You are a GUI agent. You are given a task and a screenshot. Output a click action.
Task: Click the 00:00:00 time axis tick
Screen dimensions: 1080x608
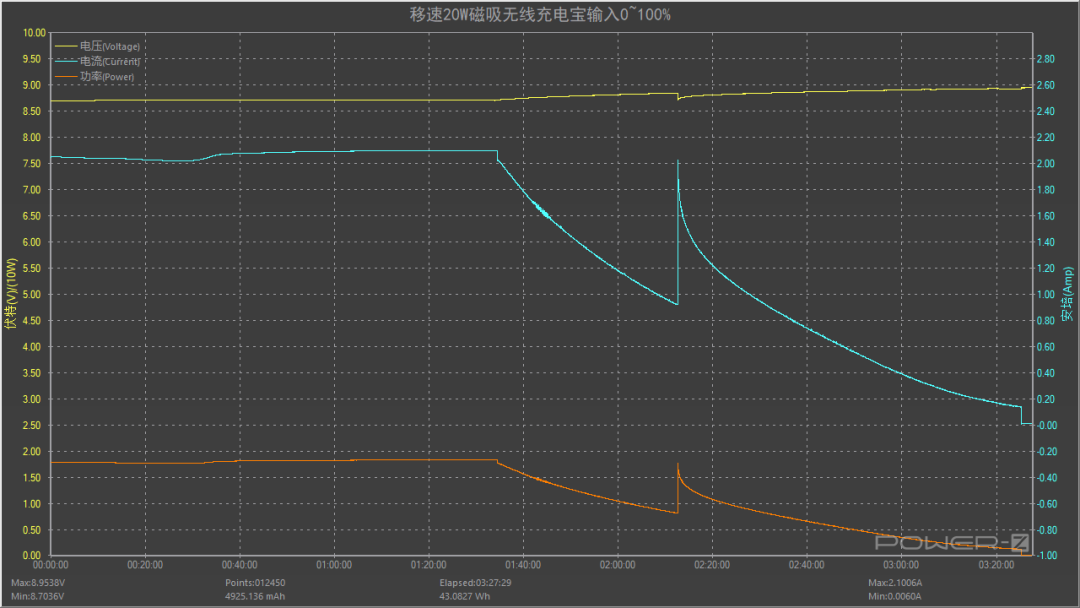51,565
